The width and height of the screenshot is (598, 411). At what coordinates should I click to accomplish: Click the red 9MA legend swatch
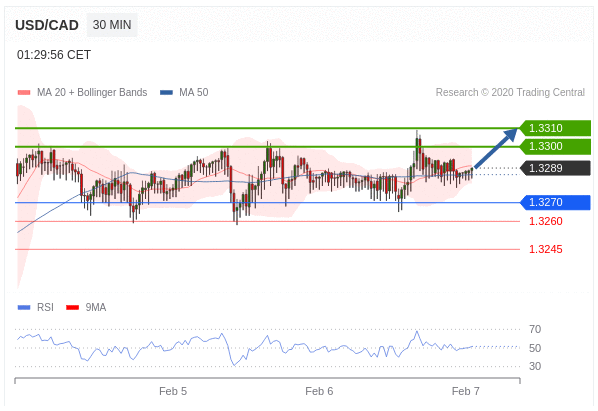click(x=72, y=307)
